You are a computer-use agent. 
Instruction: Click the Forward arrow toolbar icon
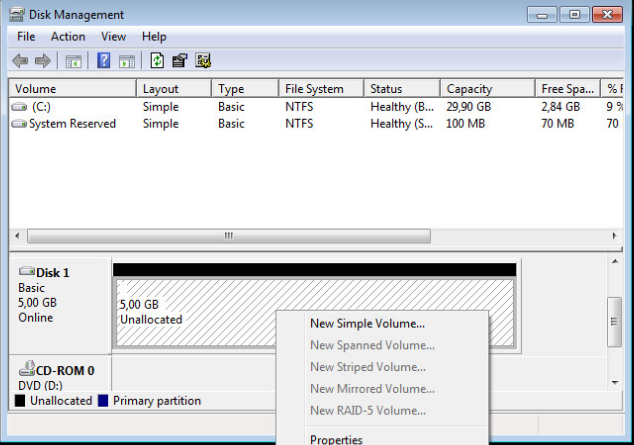coord(42,61)
